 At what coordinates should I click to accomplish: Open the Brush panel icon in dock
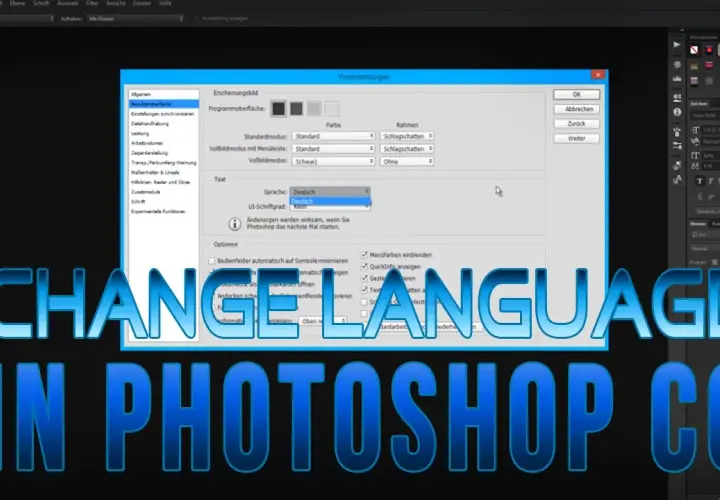677,132
